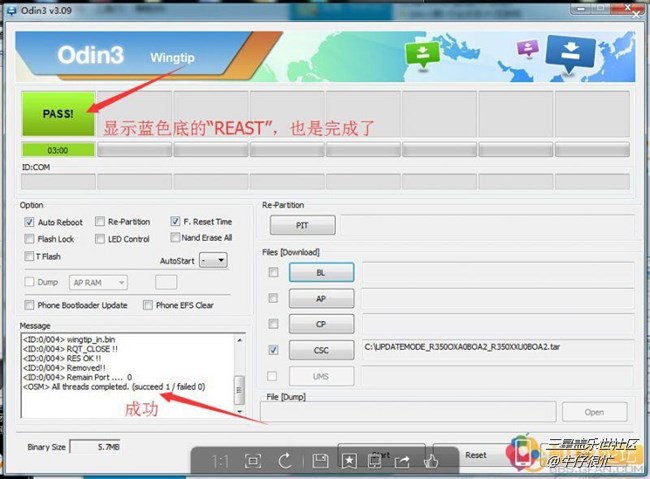Click the rotate image icon
The image size is (650, 479).
tap(285, 459)
